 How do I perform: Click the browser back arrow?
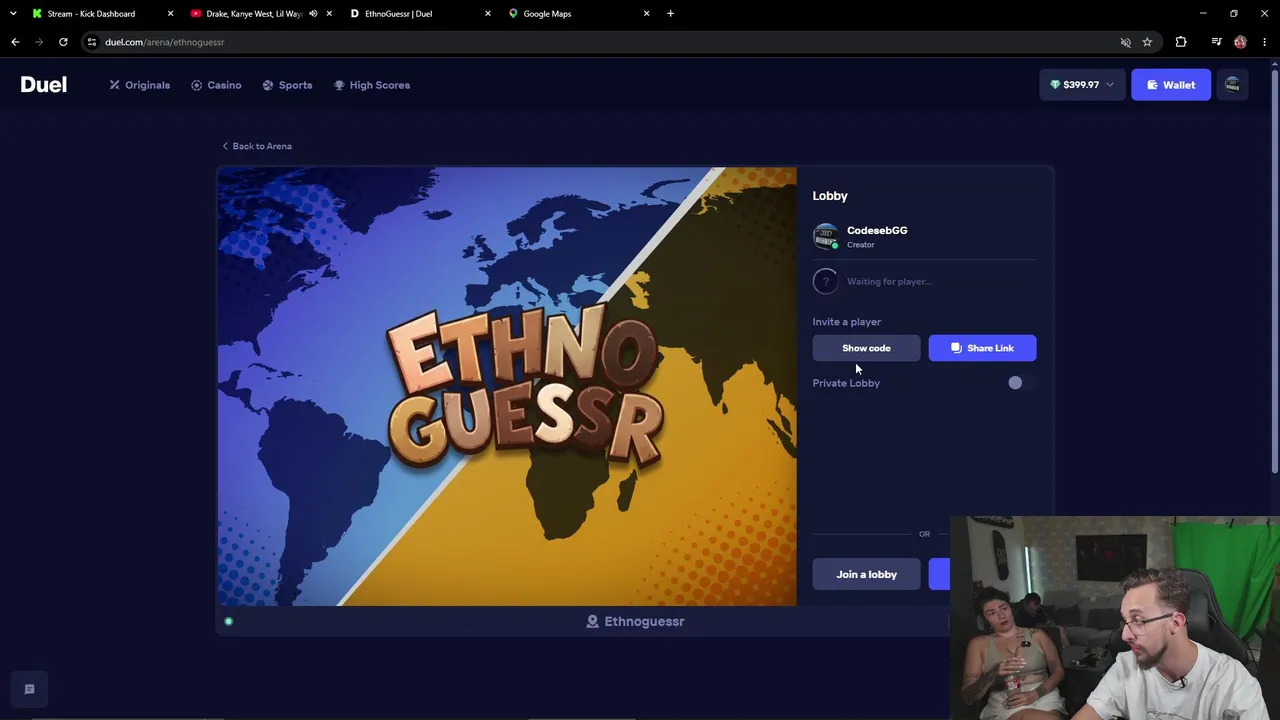(15, 42)
